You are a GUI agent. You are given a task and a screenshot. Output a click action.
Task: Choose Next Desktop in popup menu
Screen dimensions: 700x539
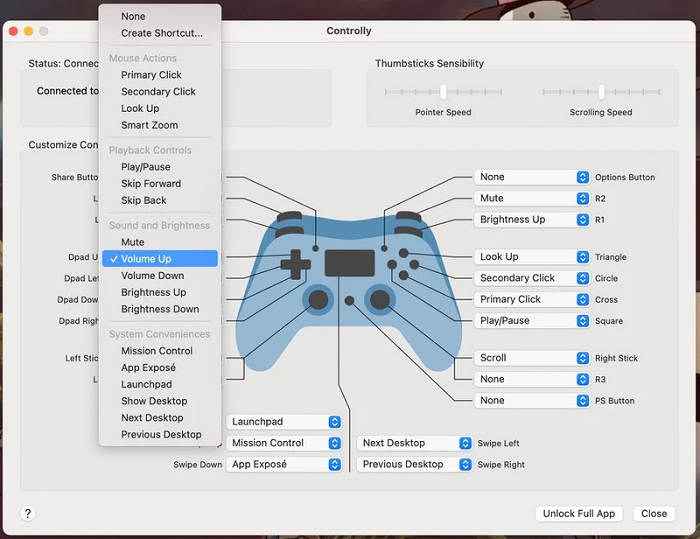coord(160,418)
